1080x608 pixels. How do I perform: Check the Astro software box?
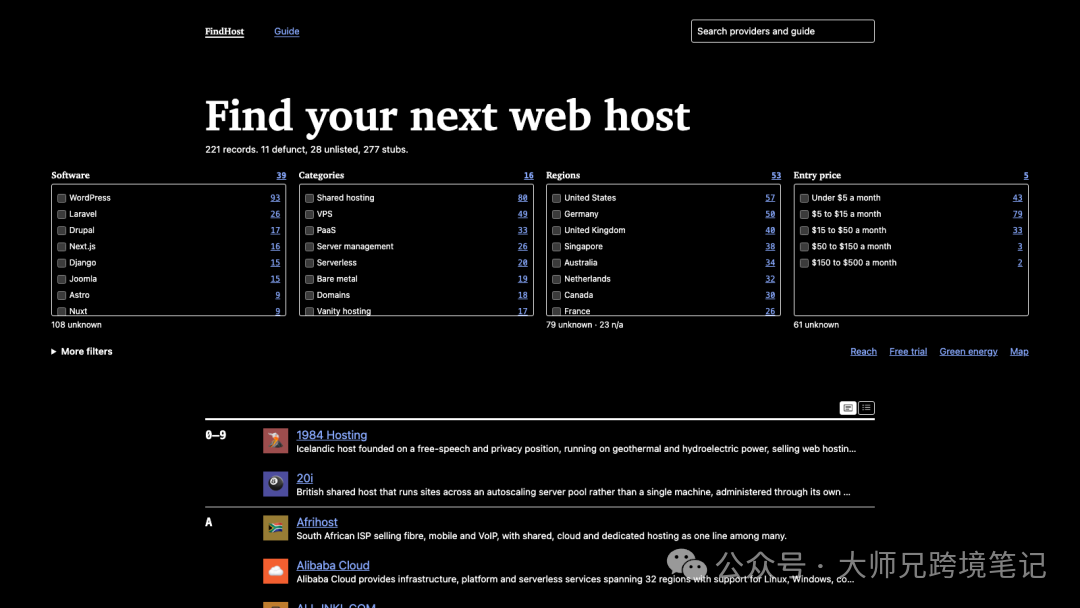click(x=61, y=295)
